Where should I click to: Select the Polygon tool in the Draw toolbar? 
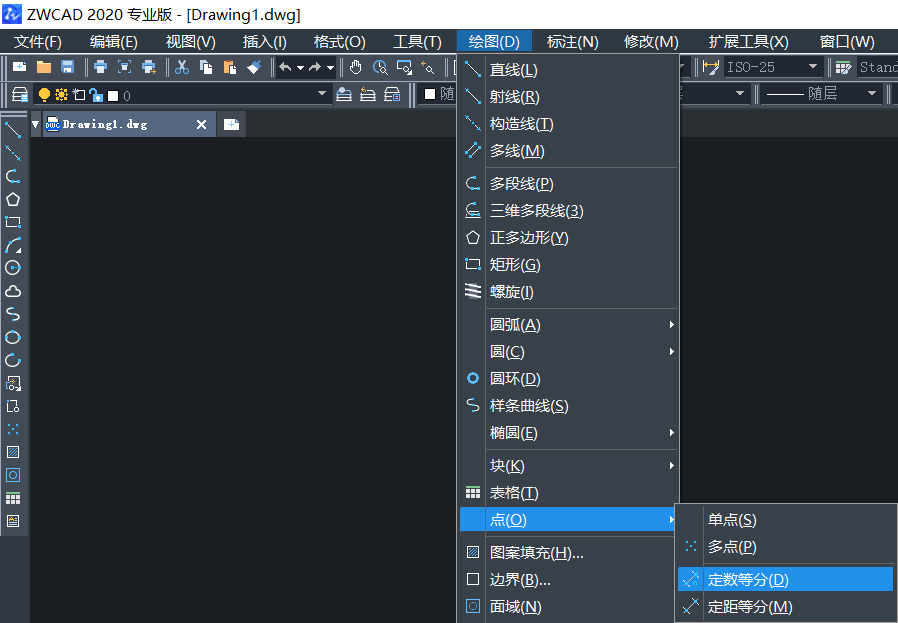point(13,199)
